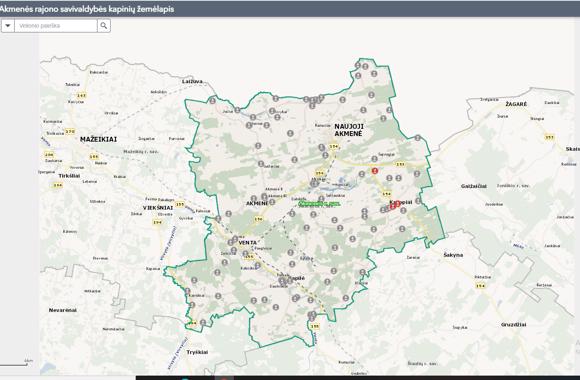
Task: Click the Viekšniai town label
Action: pos(158,208)
